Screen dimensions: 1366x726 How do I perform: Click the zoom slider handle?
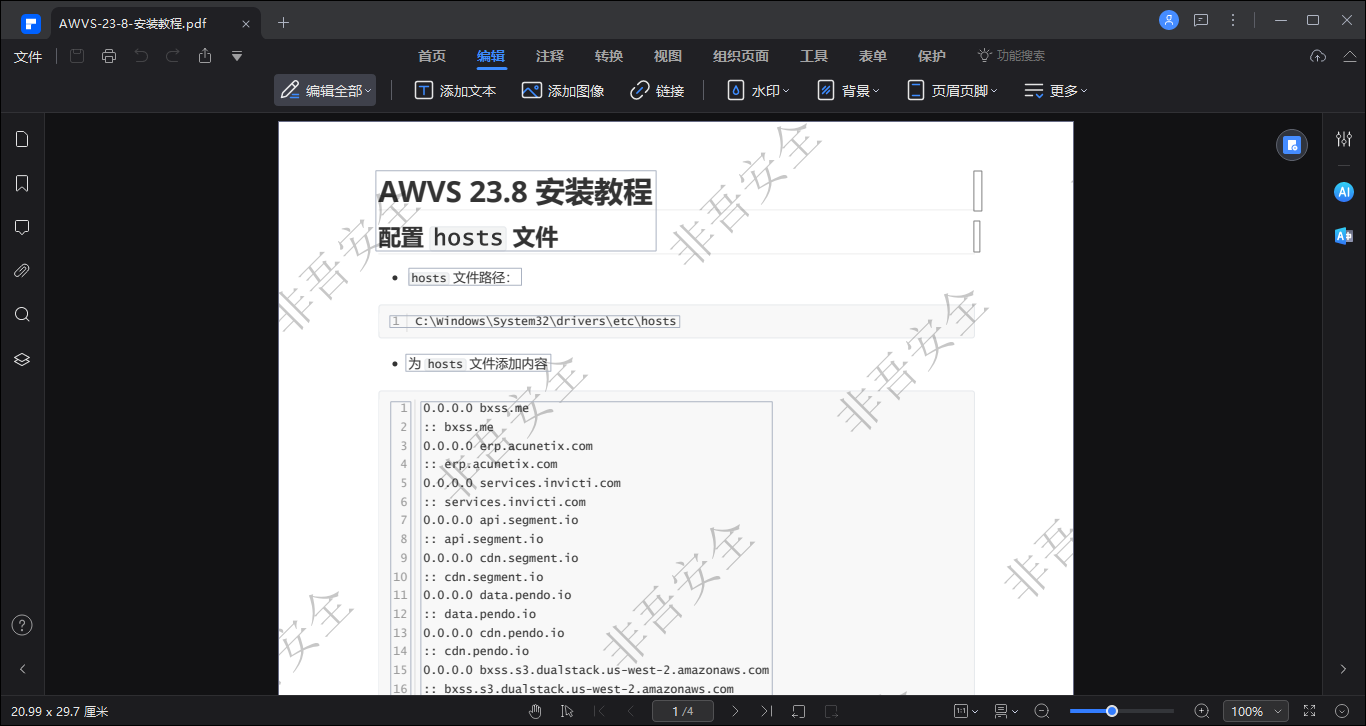click(x=1111, y=711)
